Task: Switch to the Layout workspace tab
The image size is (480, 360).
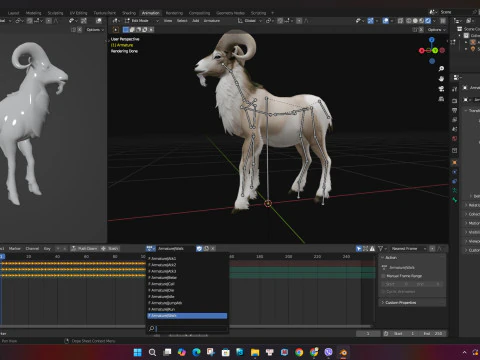Action: click(x=13, y=13)
